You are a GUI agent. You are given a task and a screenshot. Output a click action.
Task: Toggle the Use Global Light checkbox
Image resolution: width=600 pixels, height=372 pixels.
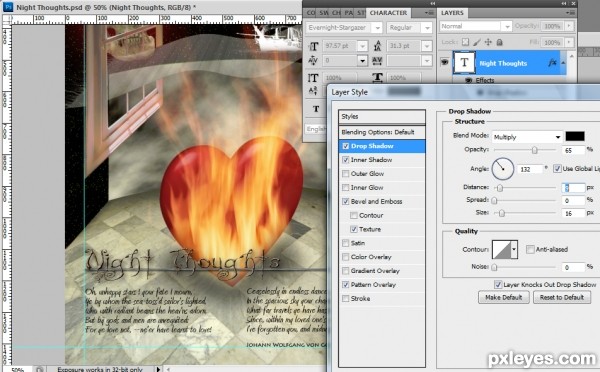tap(558, 169)
